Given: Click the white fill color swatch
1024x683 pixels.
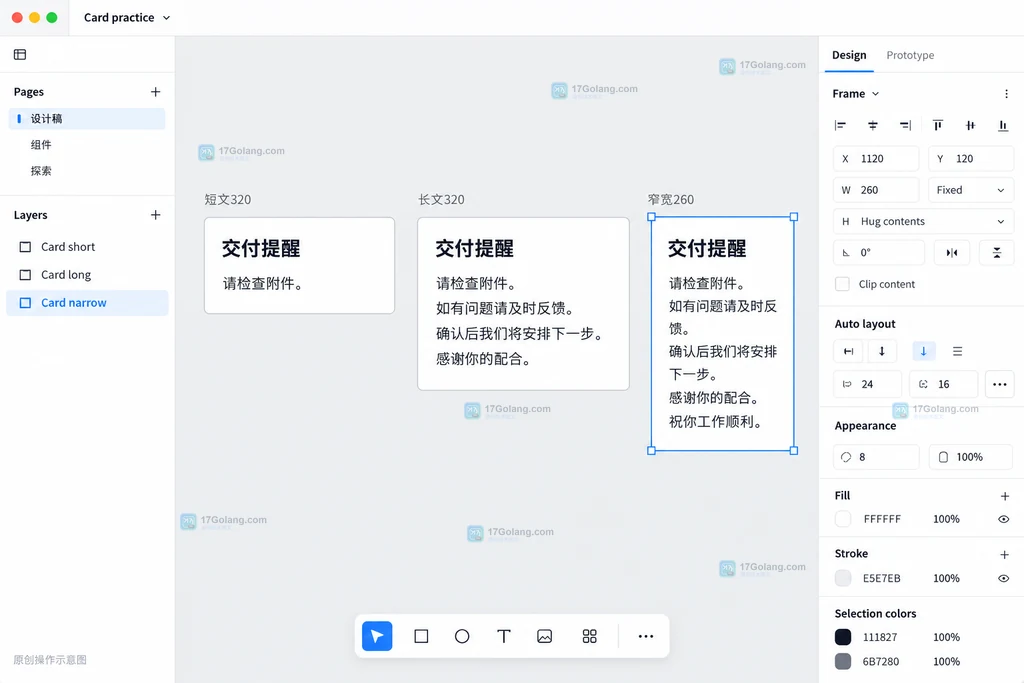Looking at the screenshot, I should tap(843, 519).
